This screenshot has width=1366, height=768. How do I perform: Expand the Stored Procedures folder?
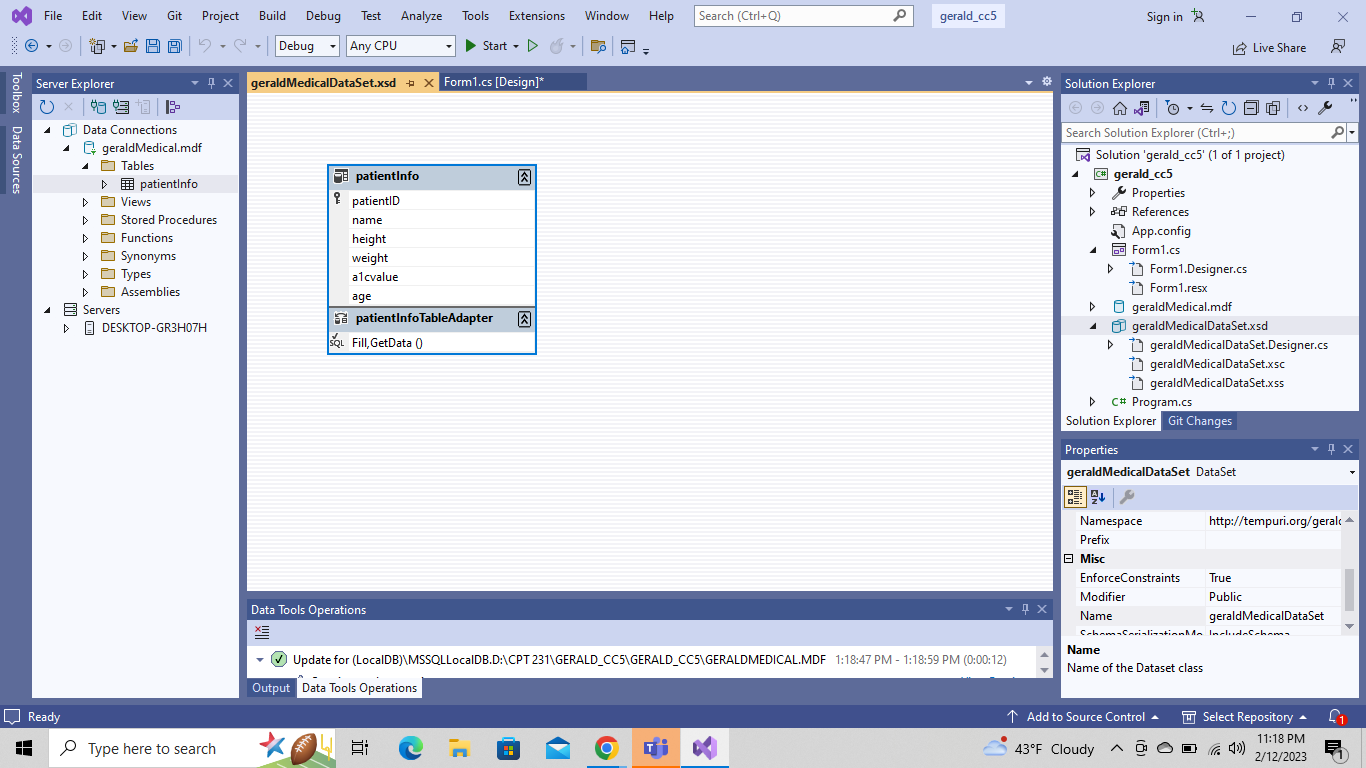pyautogui.click(x=84, y=219)
